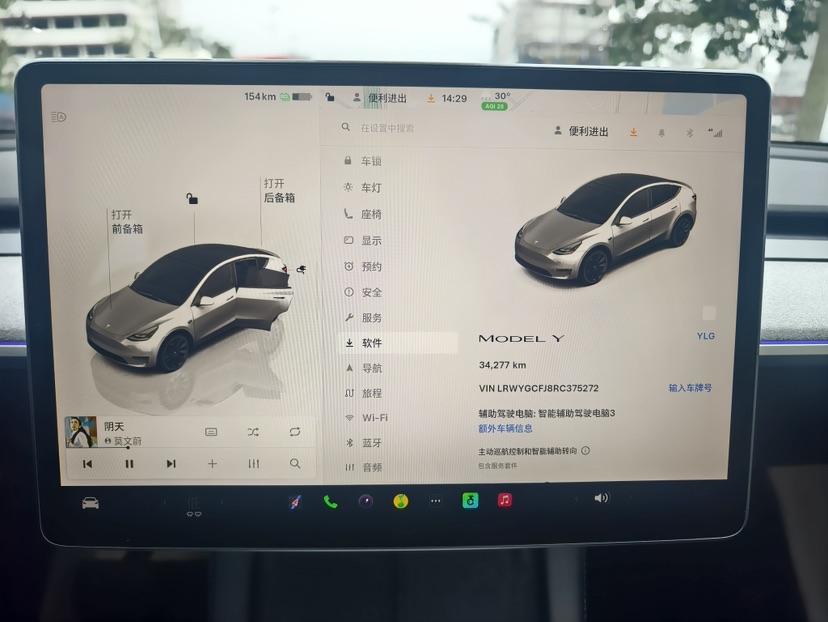Open the 旅程 (Trips) settings menu
This screenshot has width=828, height=622.
[363, 393]
